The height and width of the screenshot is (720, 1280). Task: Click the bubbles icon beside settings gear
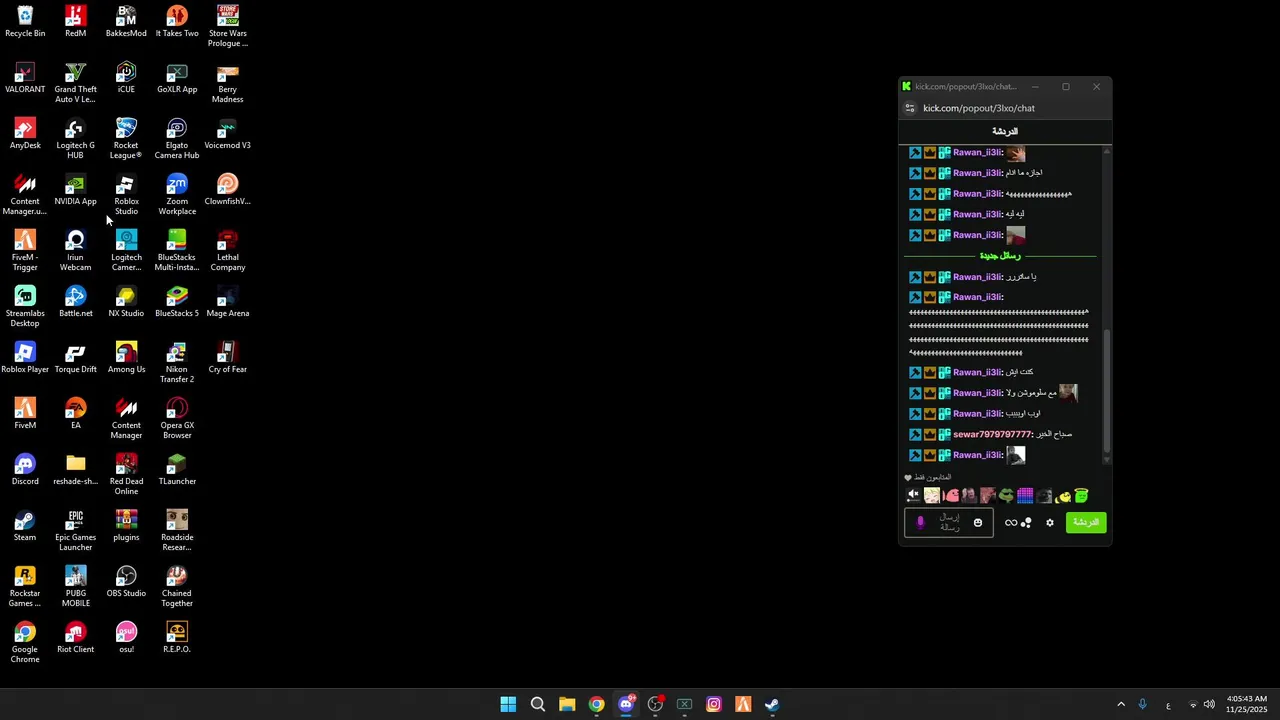pyautogui.click(x=1026, y=523)
